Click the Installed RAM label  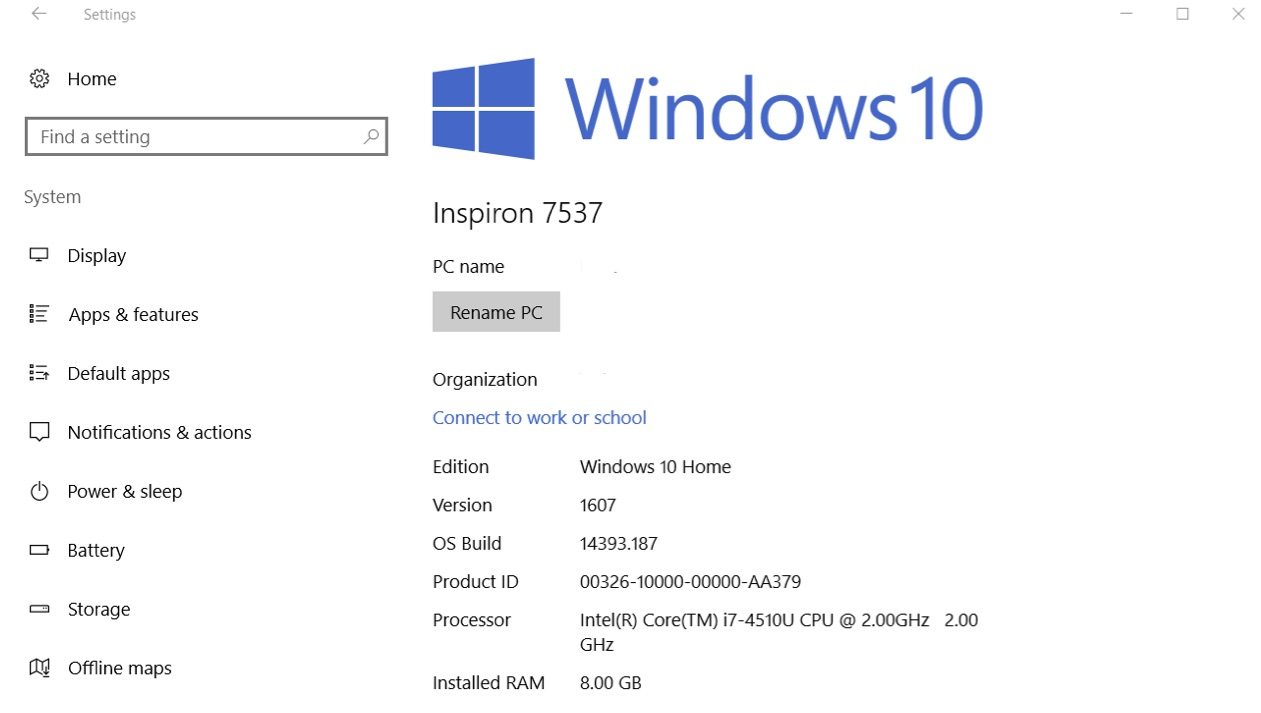(488, 683)
